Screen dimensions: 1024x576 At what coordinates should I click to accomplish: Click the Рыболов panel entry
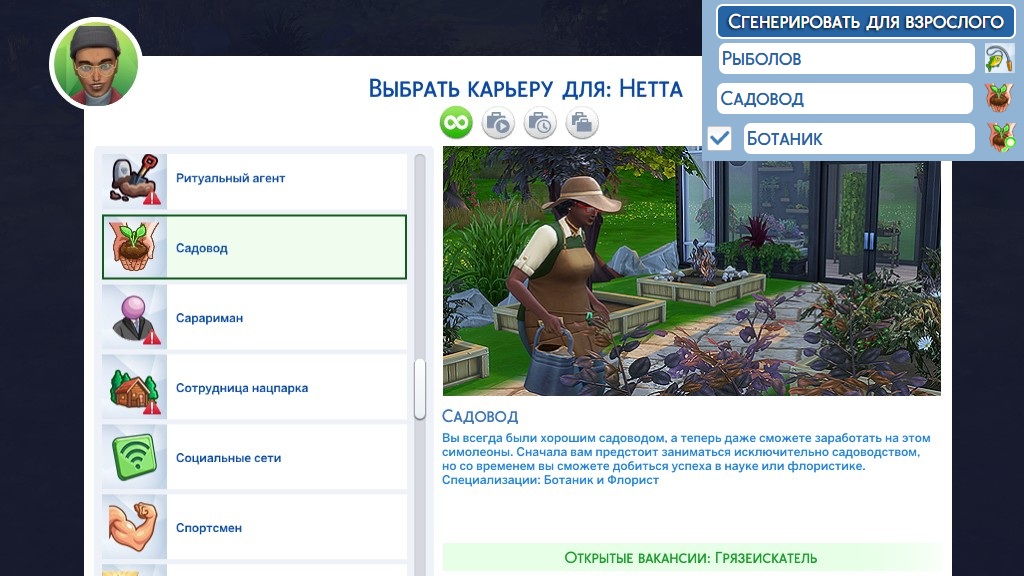(846, 59)
